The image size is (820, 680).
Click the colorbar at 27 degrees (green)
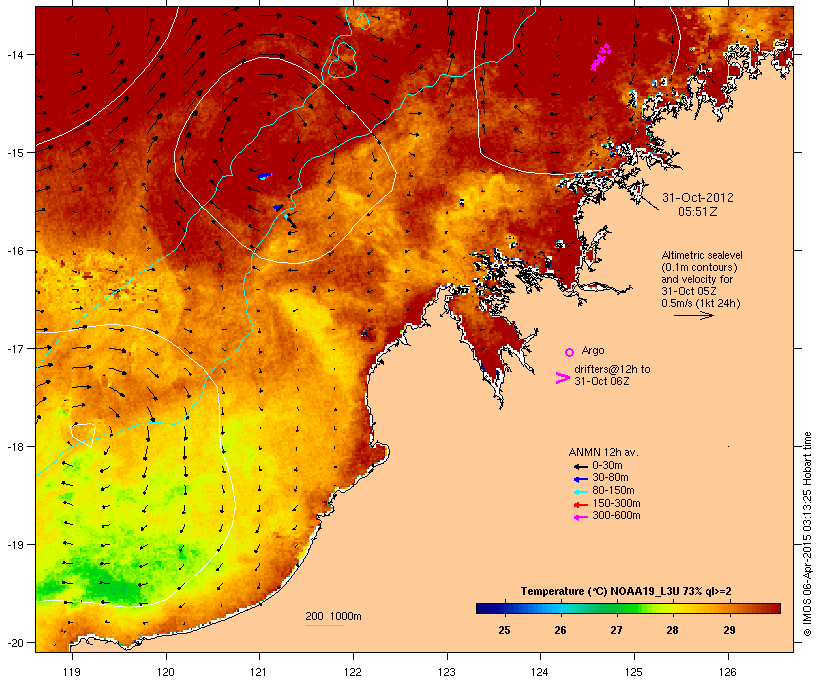[x=617, y=608]
